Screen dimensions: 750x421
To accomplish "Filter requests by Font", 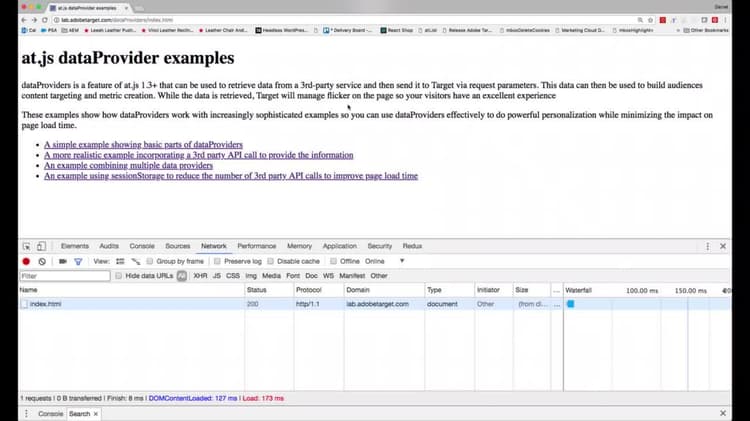I will (293, 276).
